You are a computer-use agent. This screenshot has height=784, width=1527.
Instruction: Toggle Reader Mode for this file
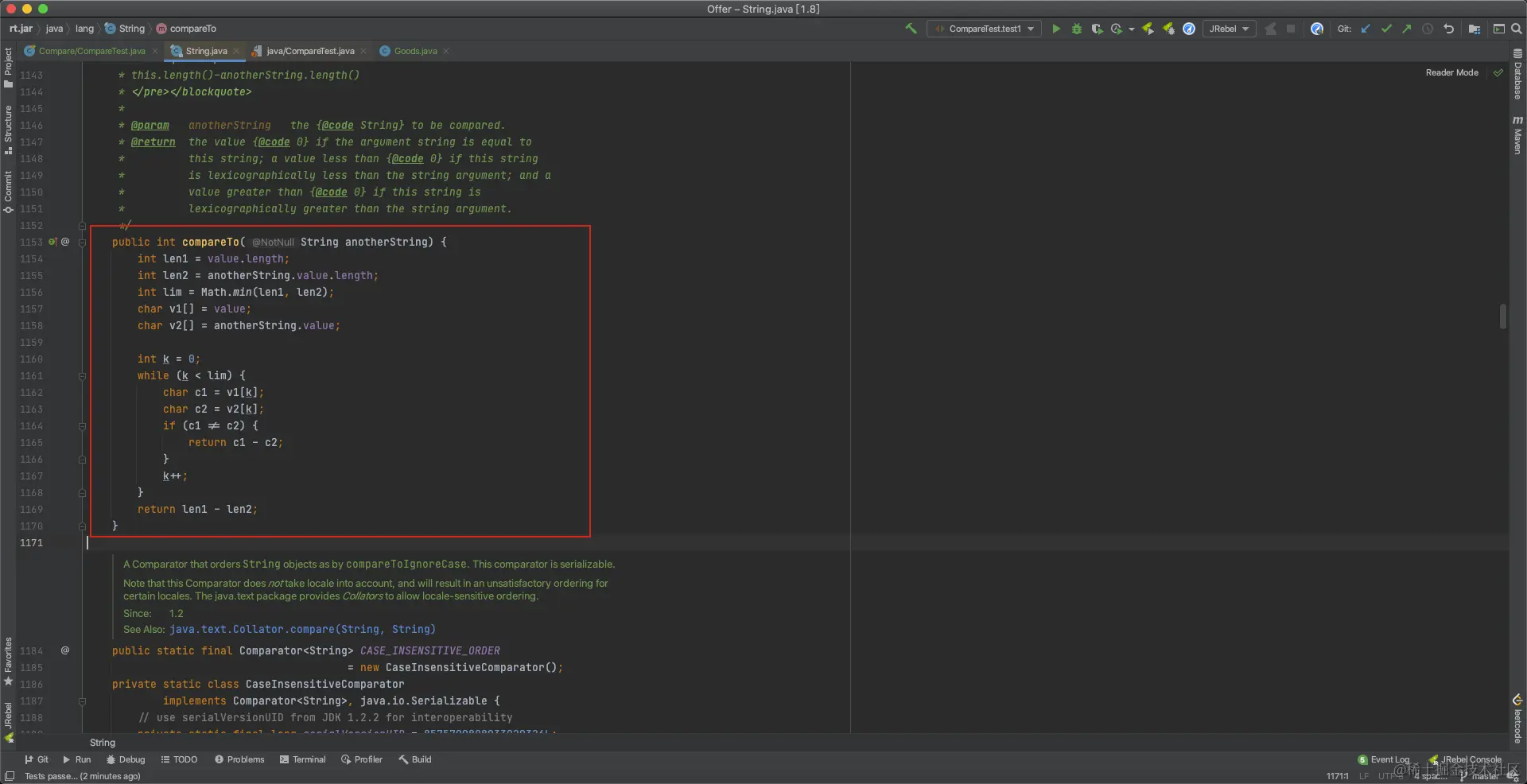(x=1451, y=72)
